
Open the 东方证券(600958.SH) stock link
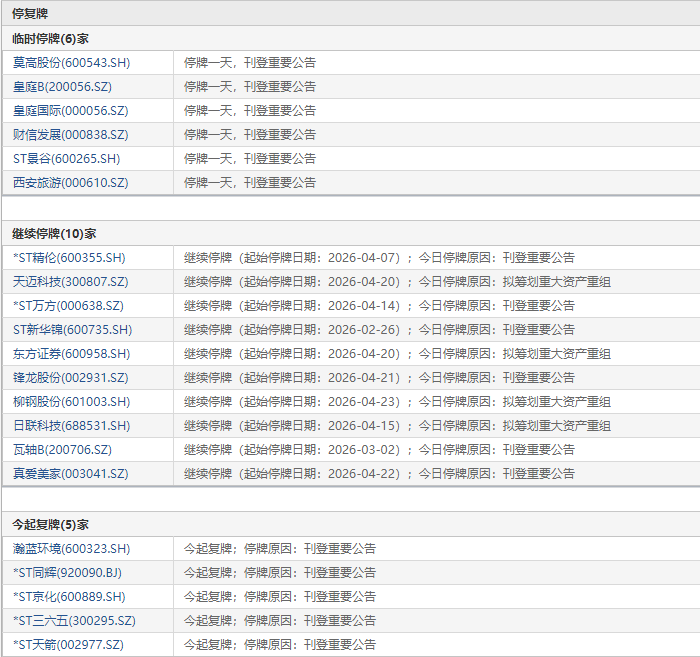[x=71, y=354]
